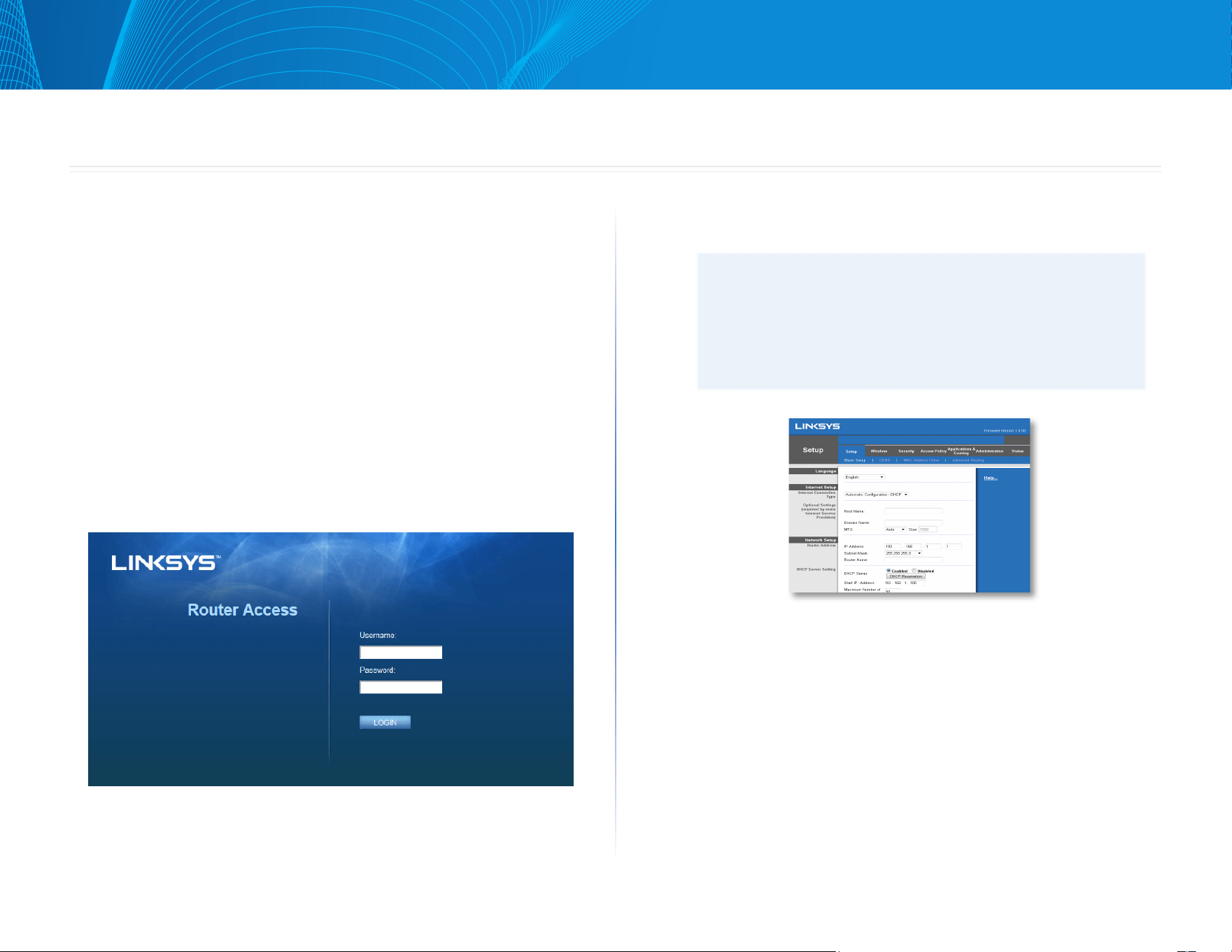Select the Enabled DHCP Server radio button
Viewport: 1232px width, 952px height.
point(888,571)
